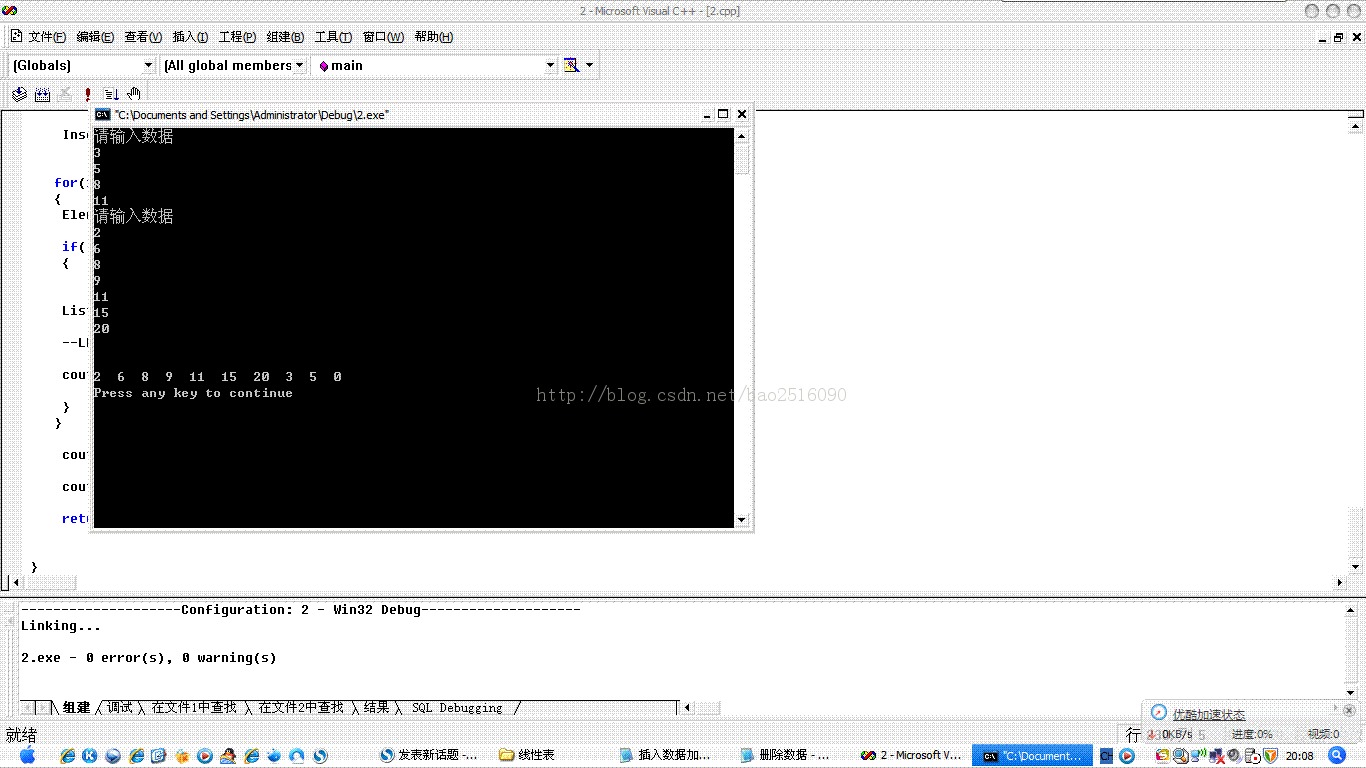Expand the main function dropdown
The width and height of the screenshot is (1366, 768).
(550, 65)
